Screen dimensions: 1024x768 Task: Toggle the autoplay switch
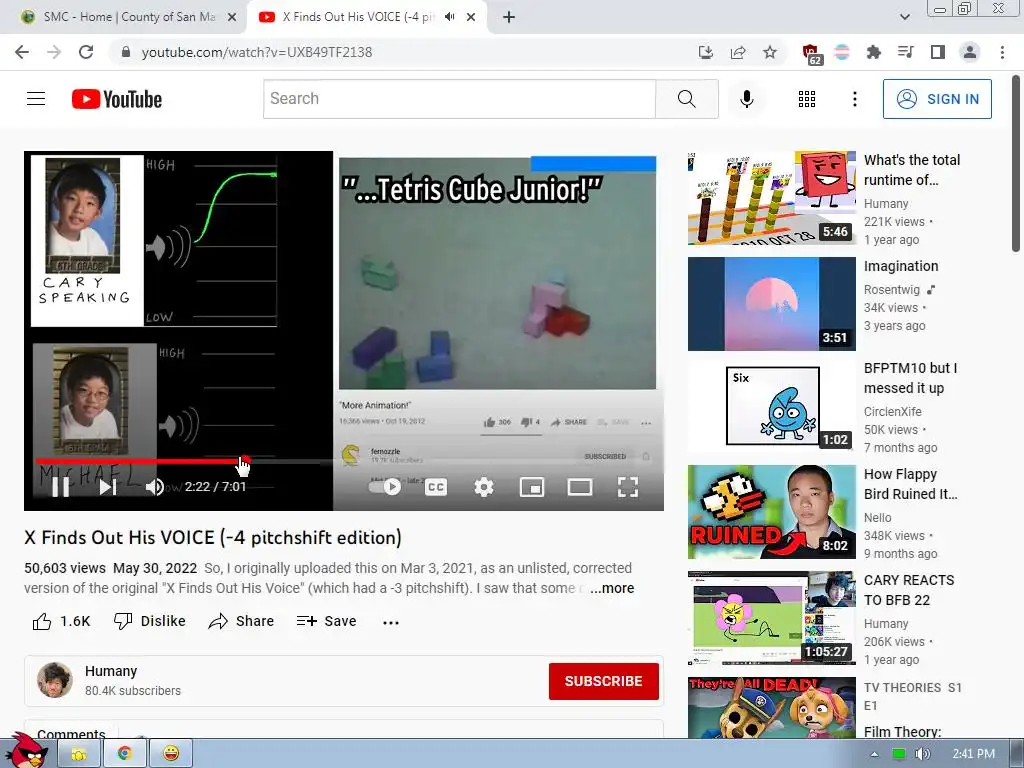coord(385,487)
